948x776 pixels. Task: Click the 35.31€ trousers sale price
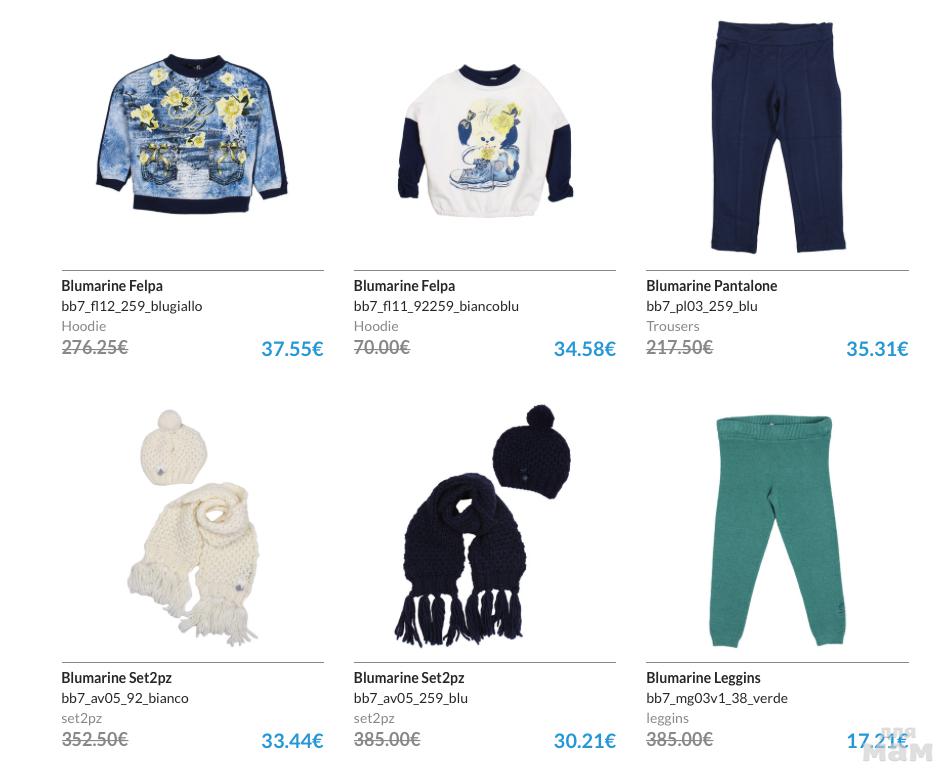pos(877,349)
